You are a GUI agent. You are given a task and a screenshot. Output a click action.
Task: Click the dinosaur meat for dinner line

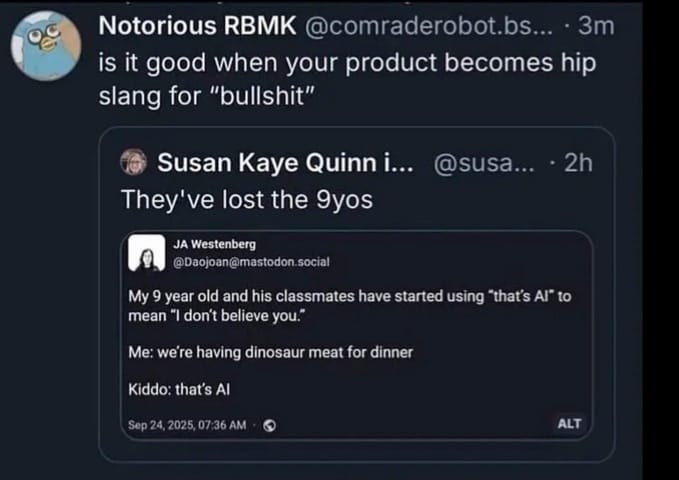pyautogui.click(x=270, y=352)
